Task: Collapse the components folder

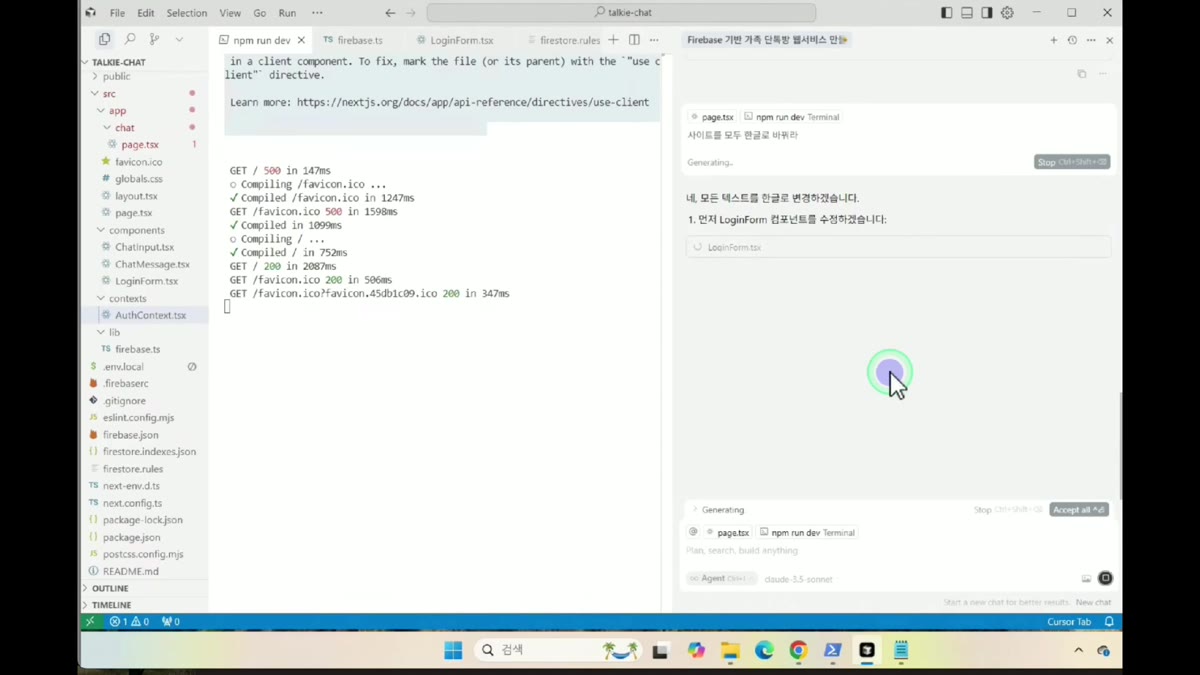Action: [136, 230]
